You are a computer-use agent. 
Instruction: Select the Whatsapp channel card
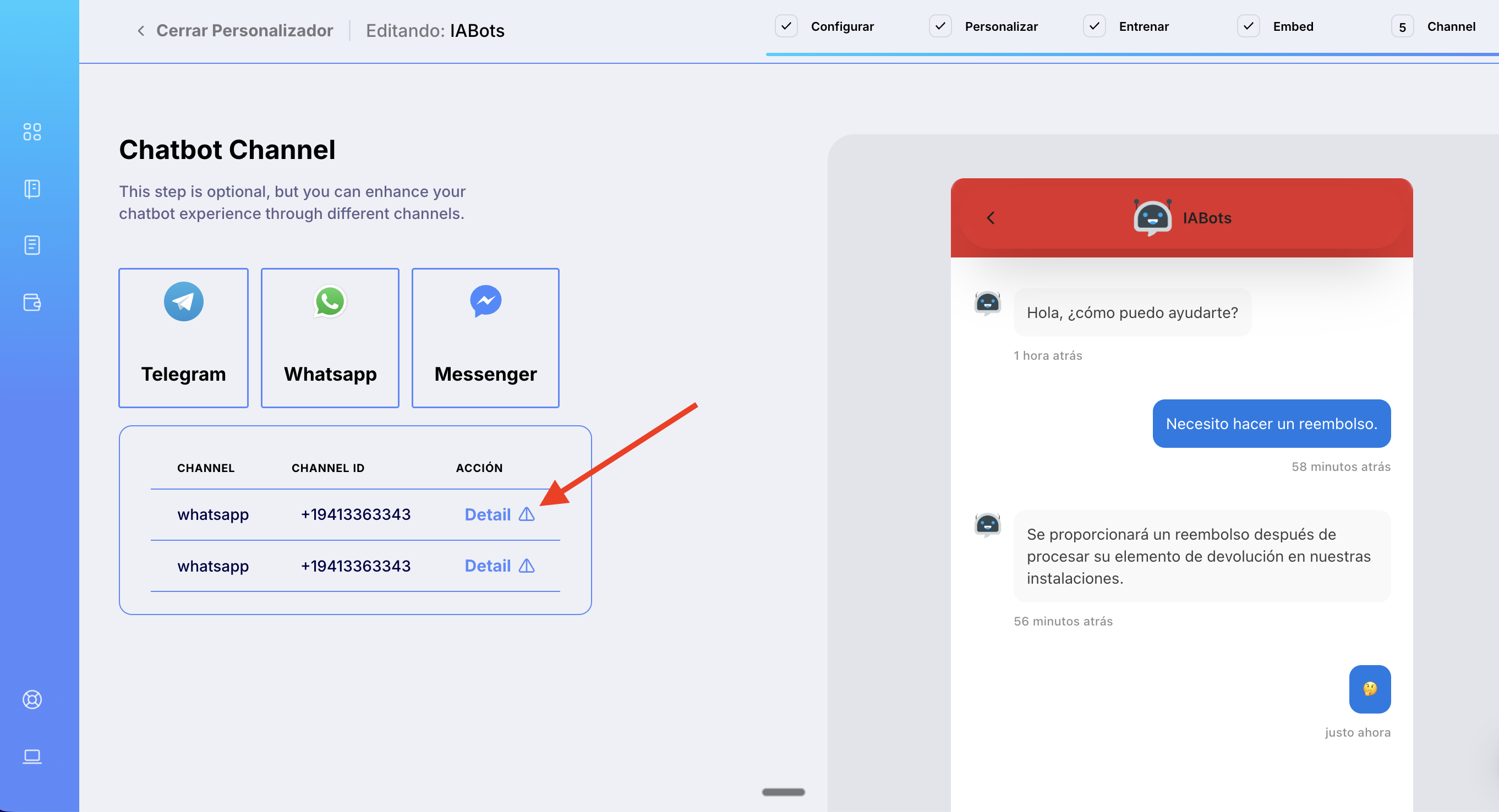(330, 337)
